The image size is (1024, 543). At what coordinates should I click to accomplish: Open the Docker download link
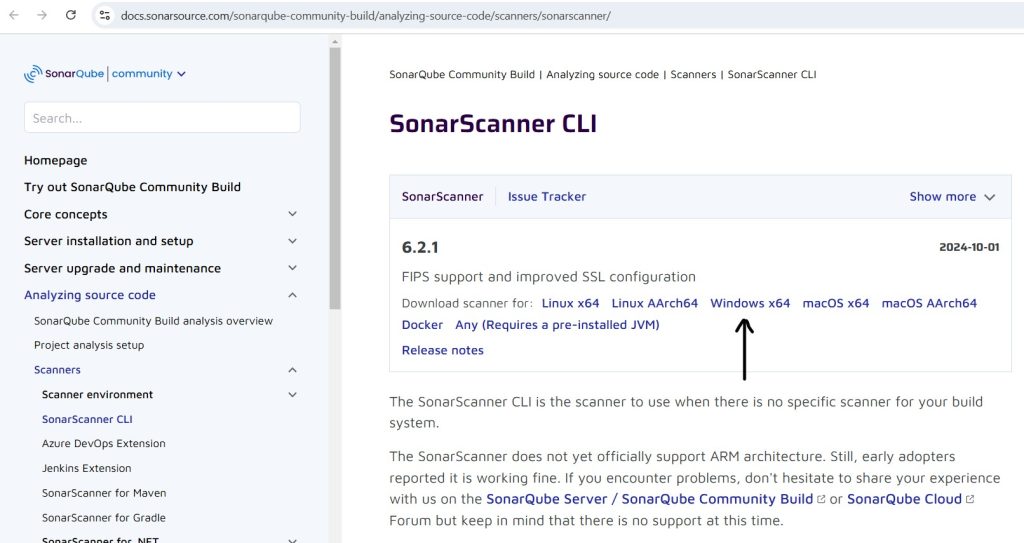point(422,325)
